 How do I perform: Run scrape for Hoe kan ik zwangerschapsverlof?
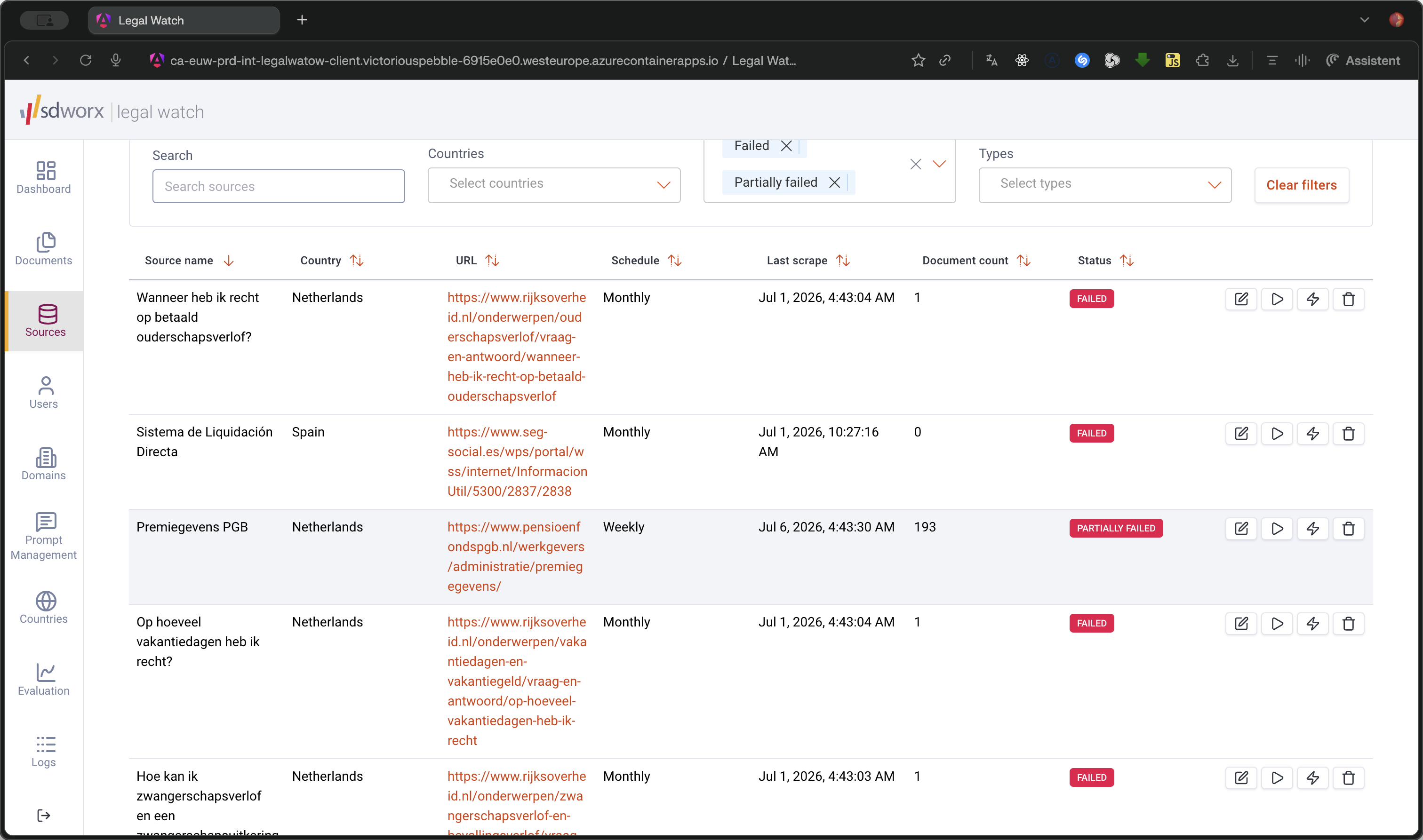(x=1276, y=778)
